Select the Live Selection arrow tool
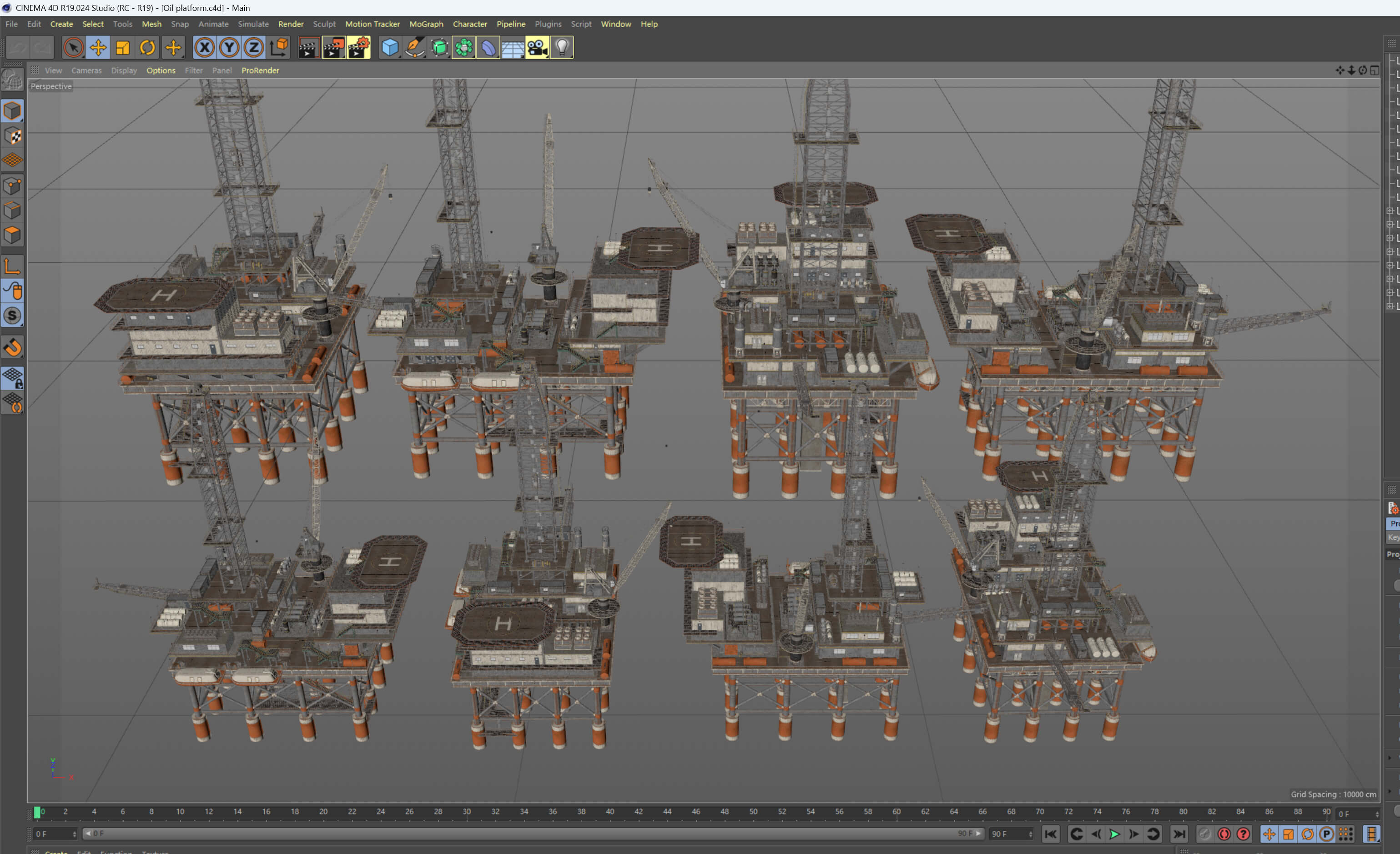 (73, 48)
